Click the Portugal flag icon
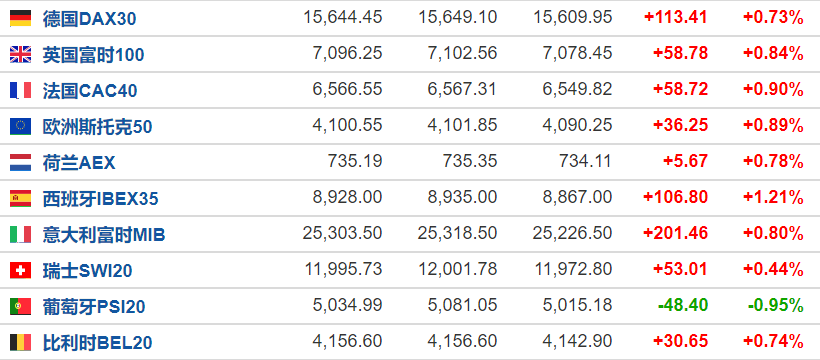 point(20,307)
